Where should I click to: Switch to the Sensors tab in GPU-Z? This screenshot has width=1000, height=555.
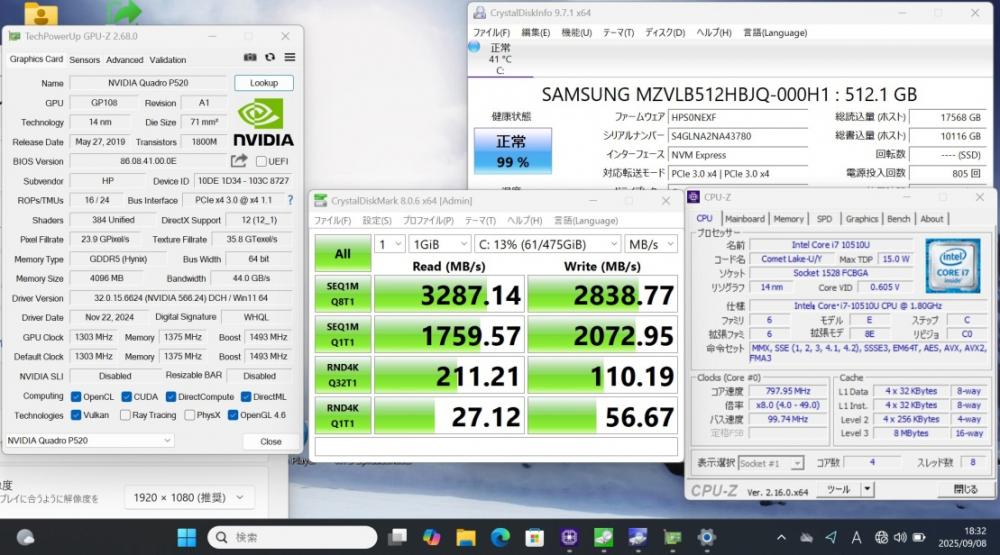tap(85, 59)
